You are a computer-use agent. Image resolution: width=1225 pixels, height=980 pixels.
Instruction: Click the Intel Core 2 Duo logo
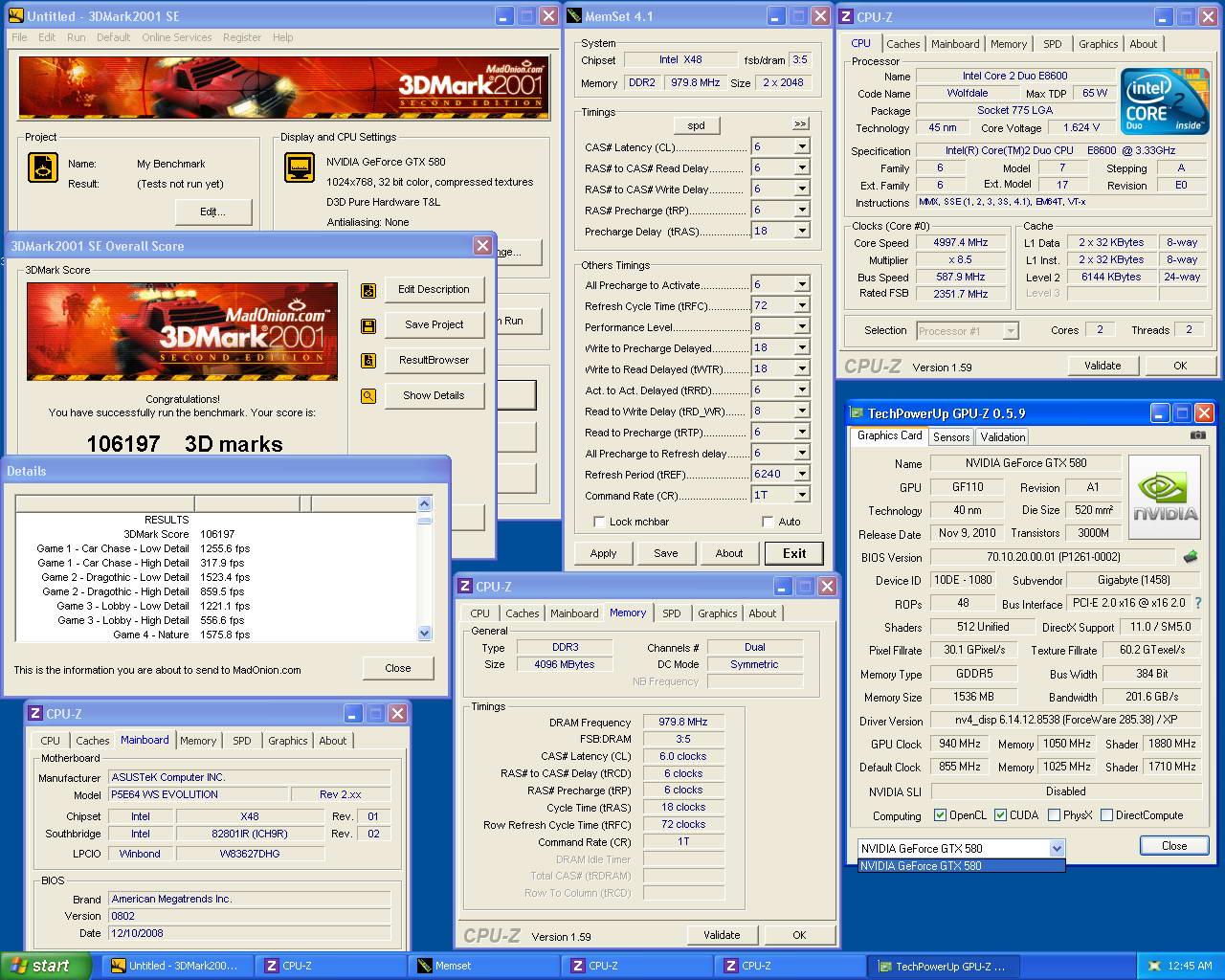[x=1165, y=100]
